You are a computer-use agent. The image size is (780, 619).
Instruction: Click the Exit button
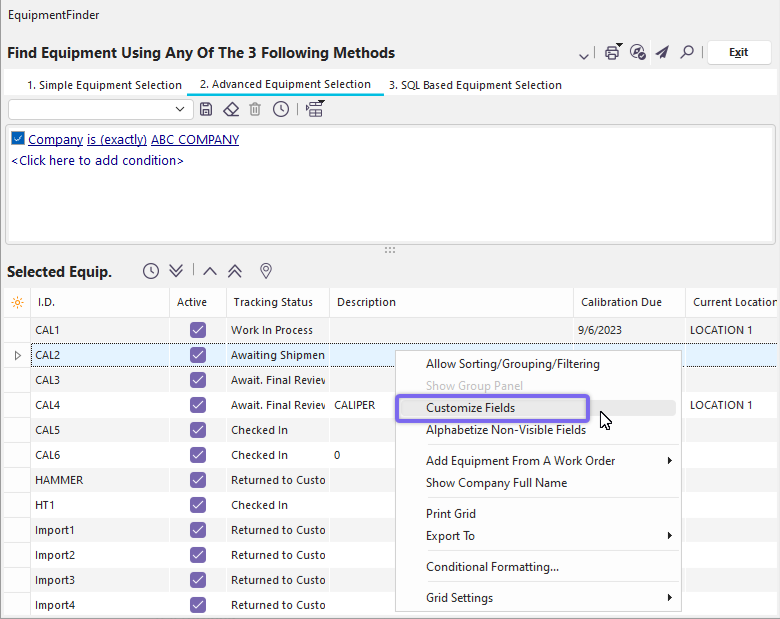[738, 53]
